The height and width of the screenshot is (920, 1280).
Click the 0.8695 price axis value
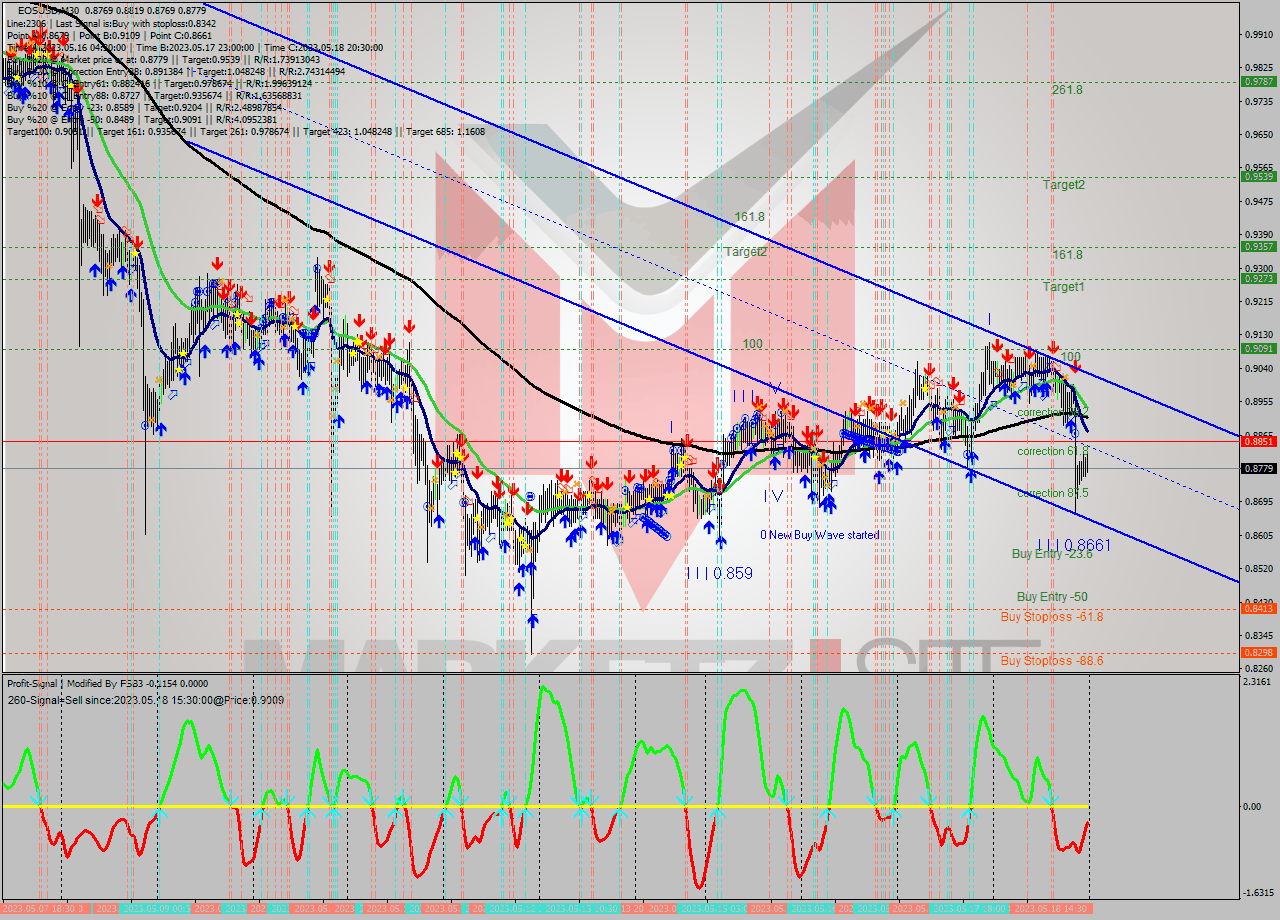(x=1257, y=501)
